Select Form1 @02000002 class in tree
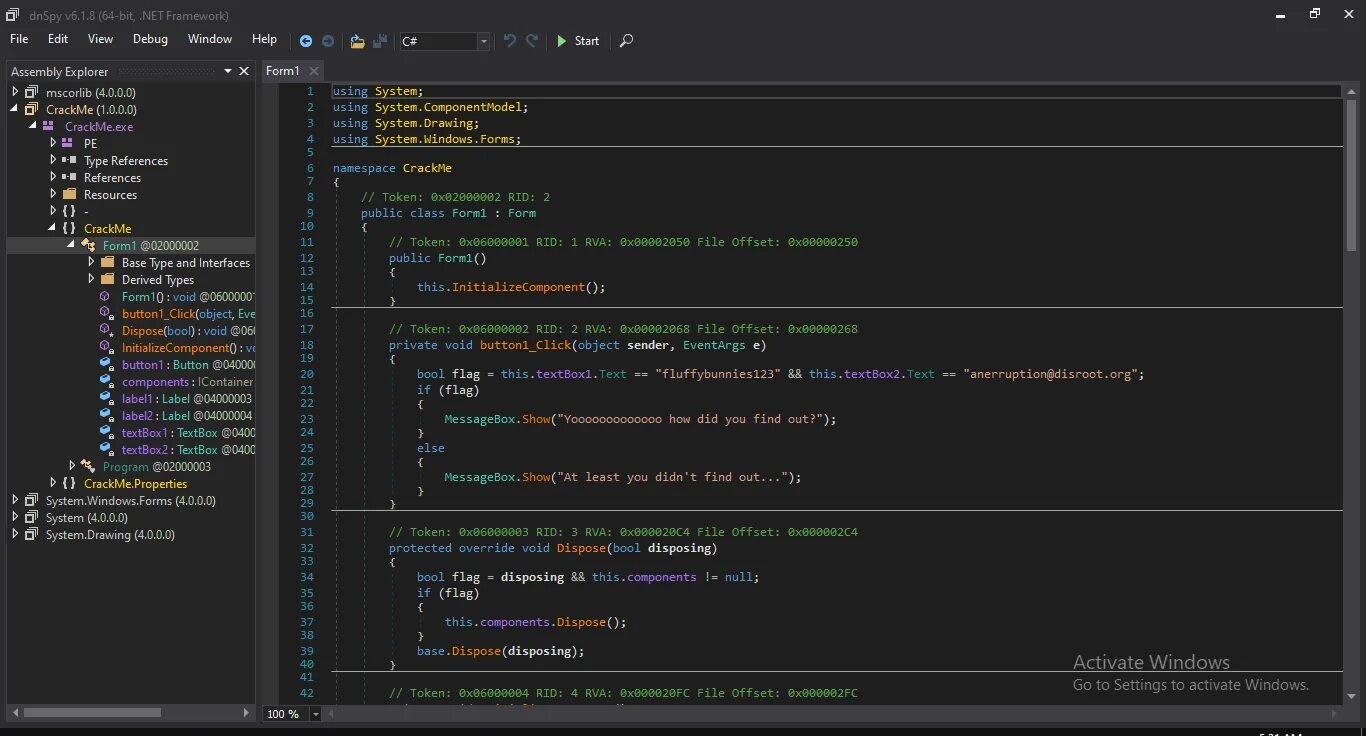Viewport: 1366px width, 736px height. 151,246
